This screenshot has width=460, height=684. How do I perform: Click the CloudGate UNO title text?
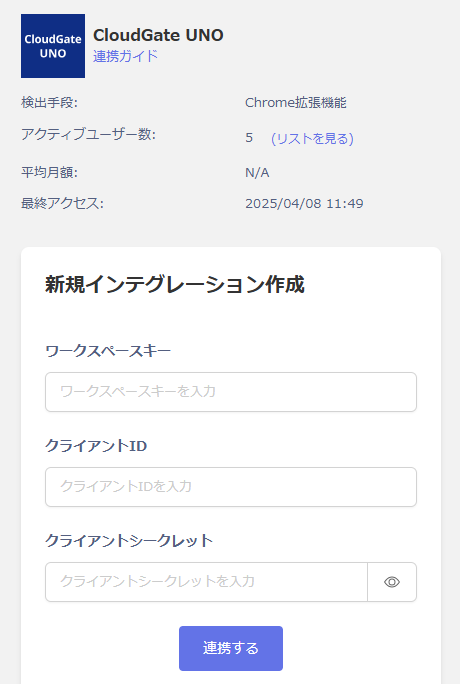[x=158, y=35]
